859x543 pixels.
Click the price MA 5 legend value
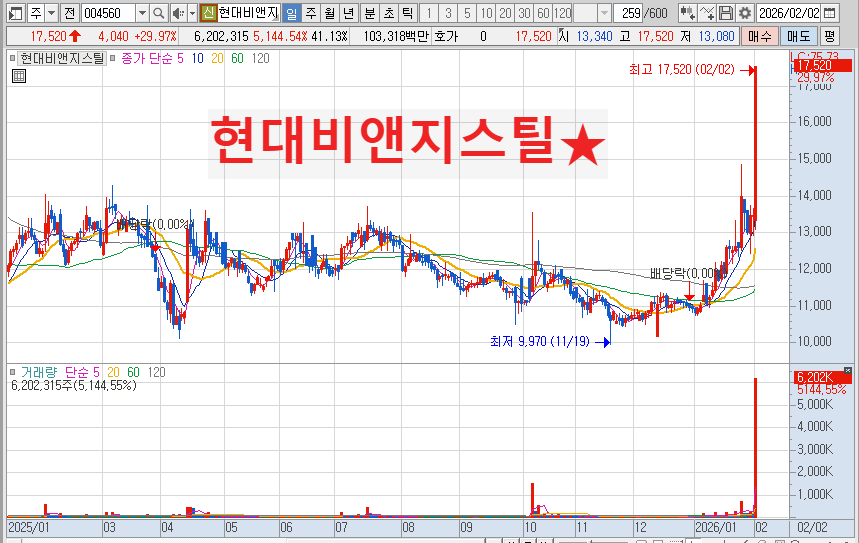pos(180,58)
